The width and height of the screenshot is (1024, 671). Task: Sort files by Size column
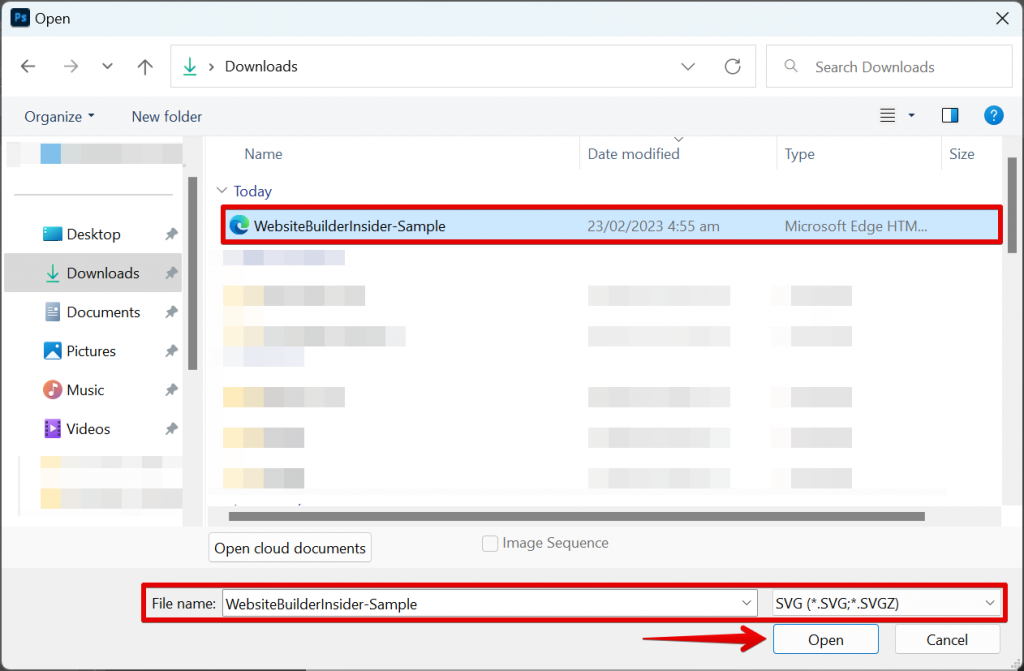(x=961, y=154)
